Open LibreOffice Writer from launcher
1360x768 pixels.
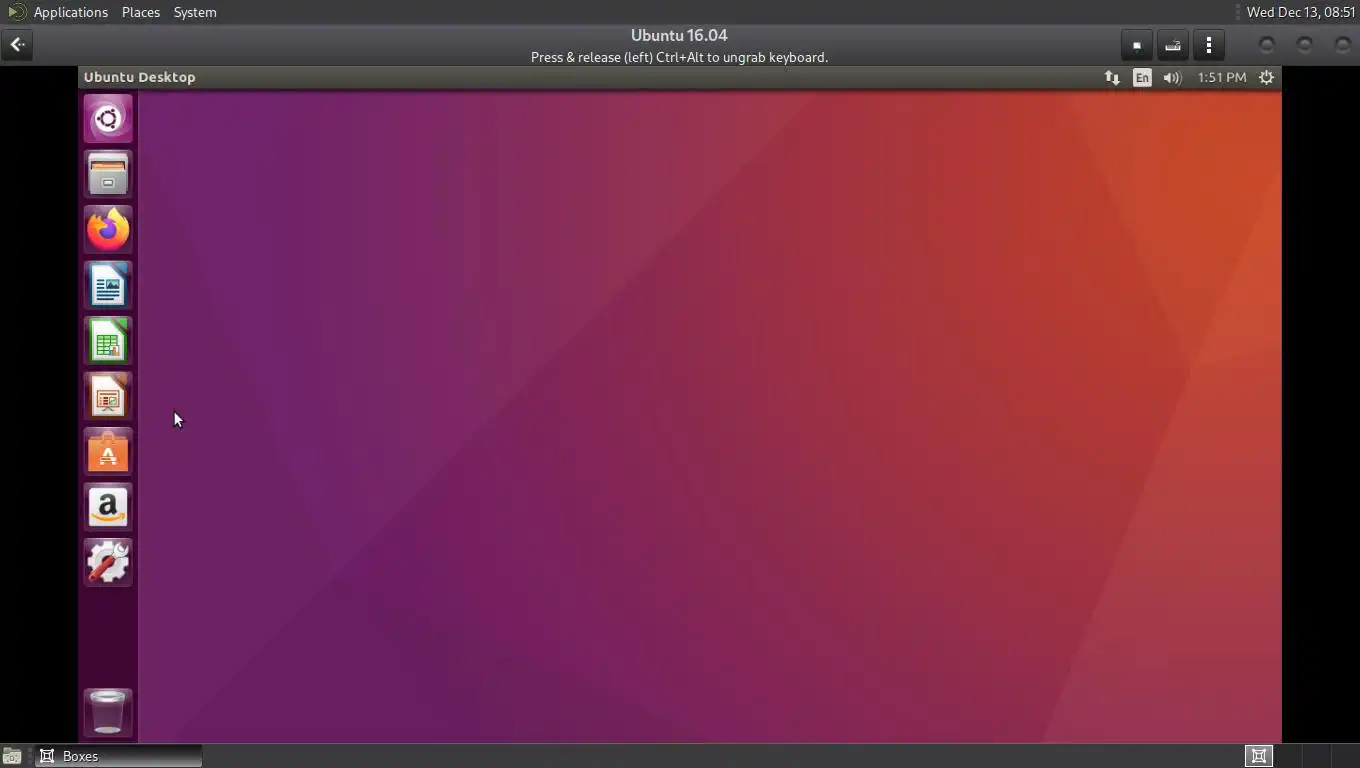click(x=108, y=286)
